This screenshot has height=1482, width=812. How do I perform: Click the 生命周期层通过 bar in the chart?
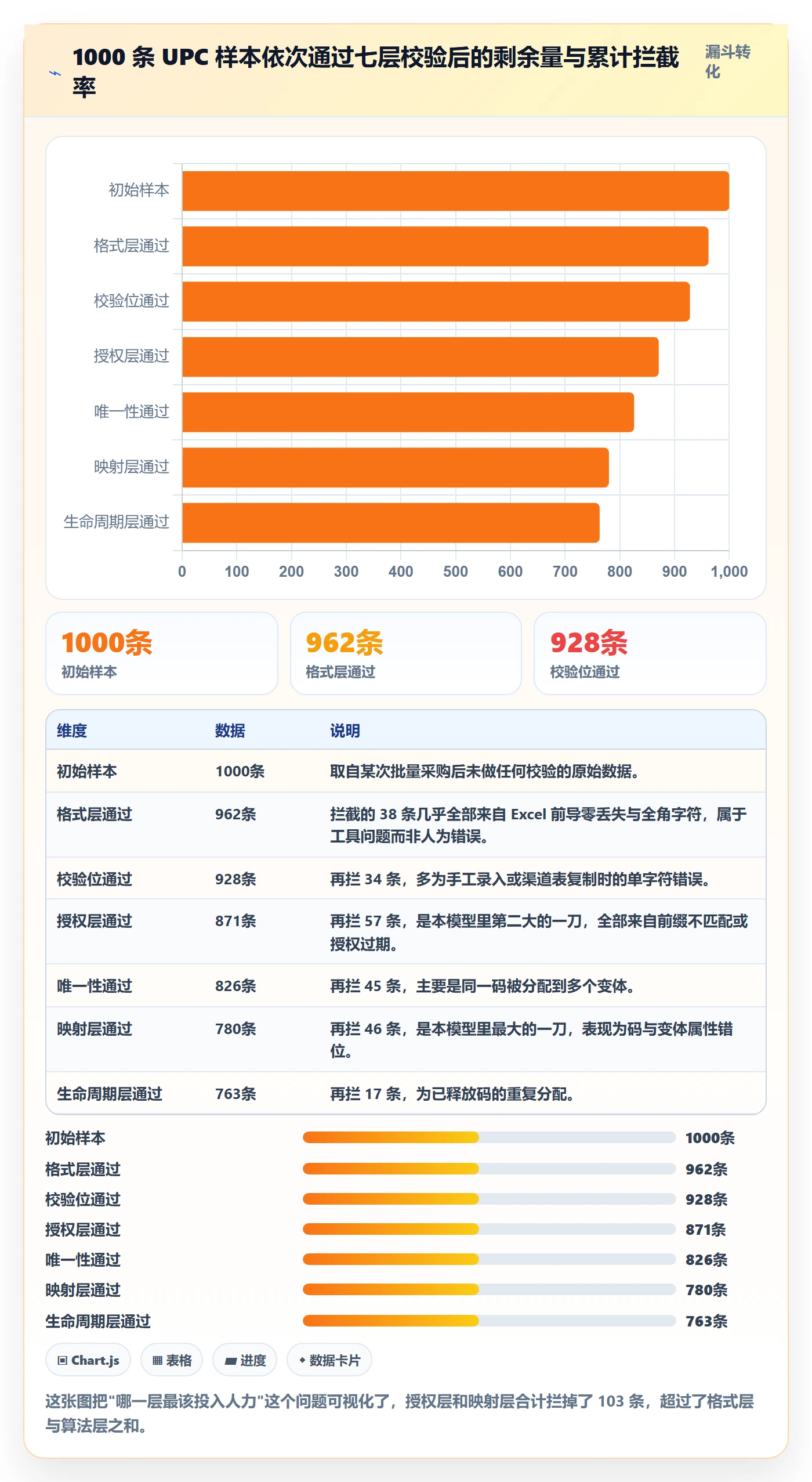391,523
